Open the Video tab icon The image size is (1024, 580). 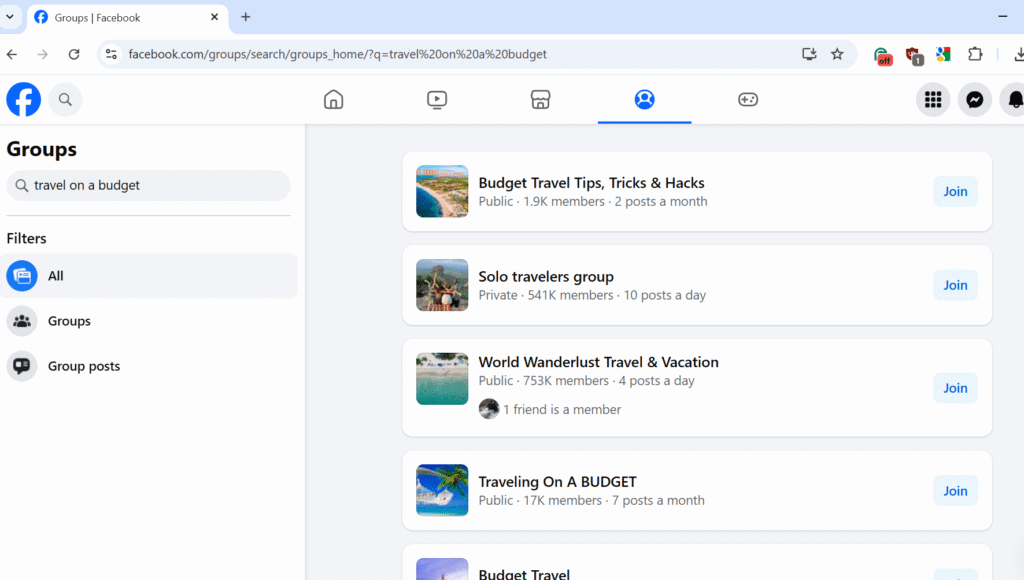coord(437,99)
